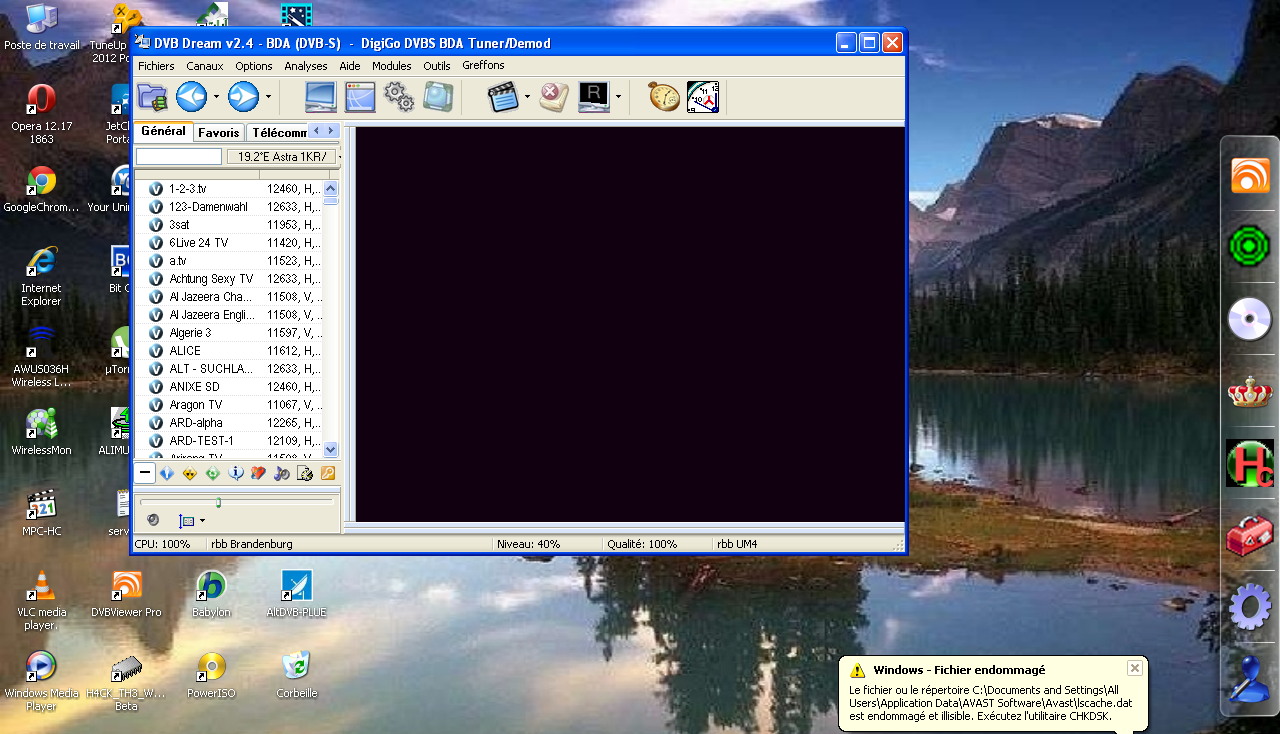The image size is (1280, 734).
Task: Open the Modules menu
Action: tap(391, 66)
